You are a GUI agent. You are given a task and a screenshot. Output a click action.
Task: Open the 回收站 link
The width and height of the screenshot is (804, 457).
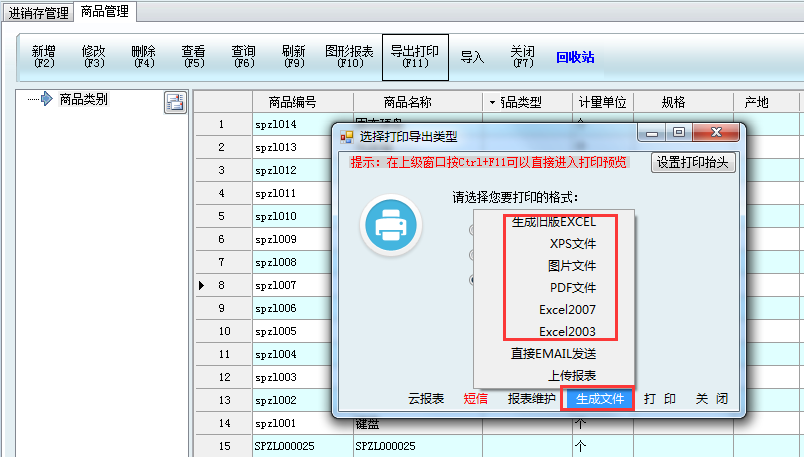pos(575,57)
